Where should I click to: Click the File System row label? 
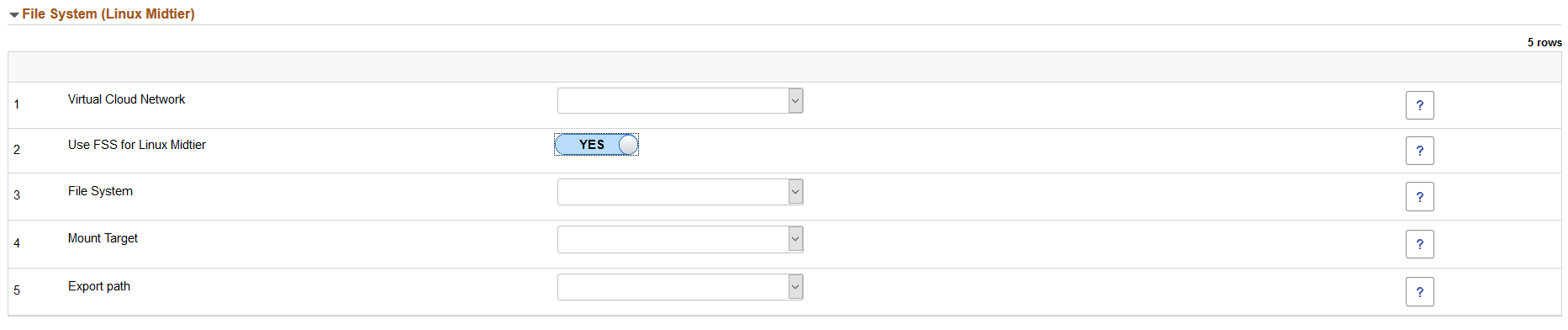(100, 191)
